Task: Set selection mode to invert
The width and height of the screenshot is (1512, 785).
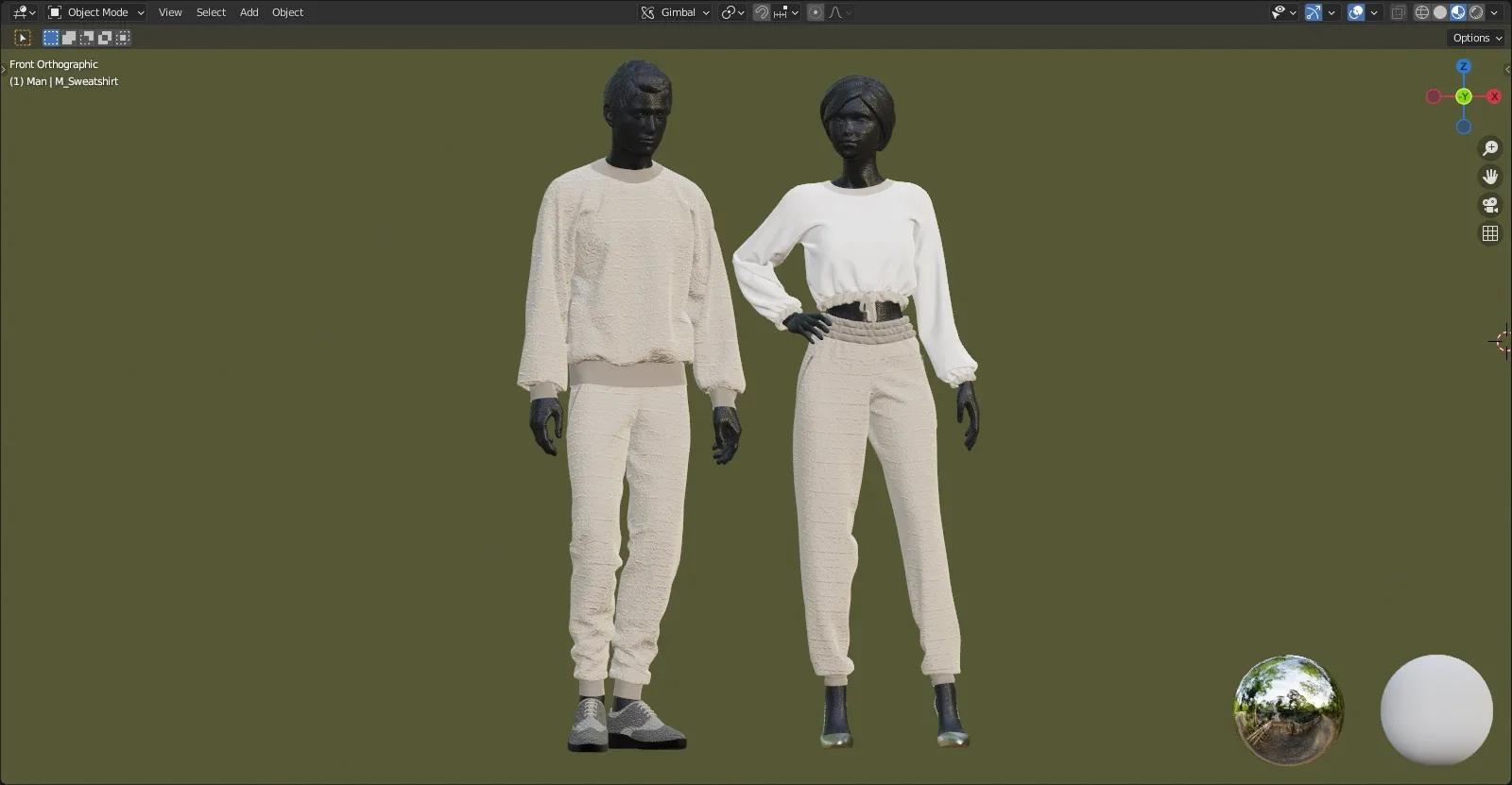Action: click(x=105, y=38)
